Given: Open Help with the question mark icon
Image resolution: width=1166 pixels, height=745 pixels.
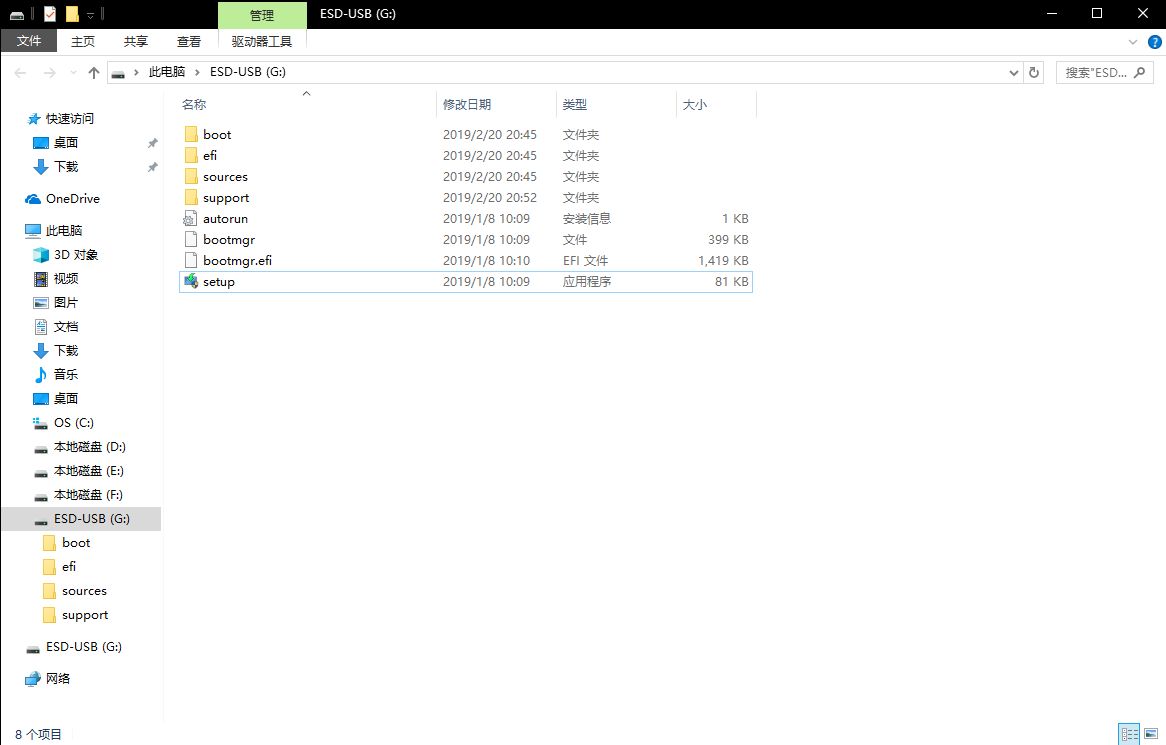Looking at the screenshot, I should pyautogui.click(x=1157, y=42).
